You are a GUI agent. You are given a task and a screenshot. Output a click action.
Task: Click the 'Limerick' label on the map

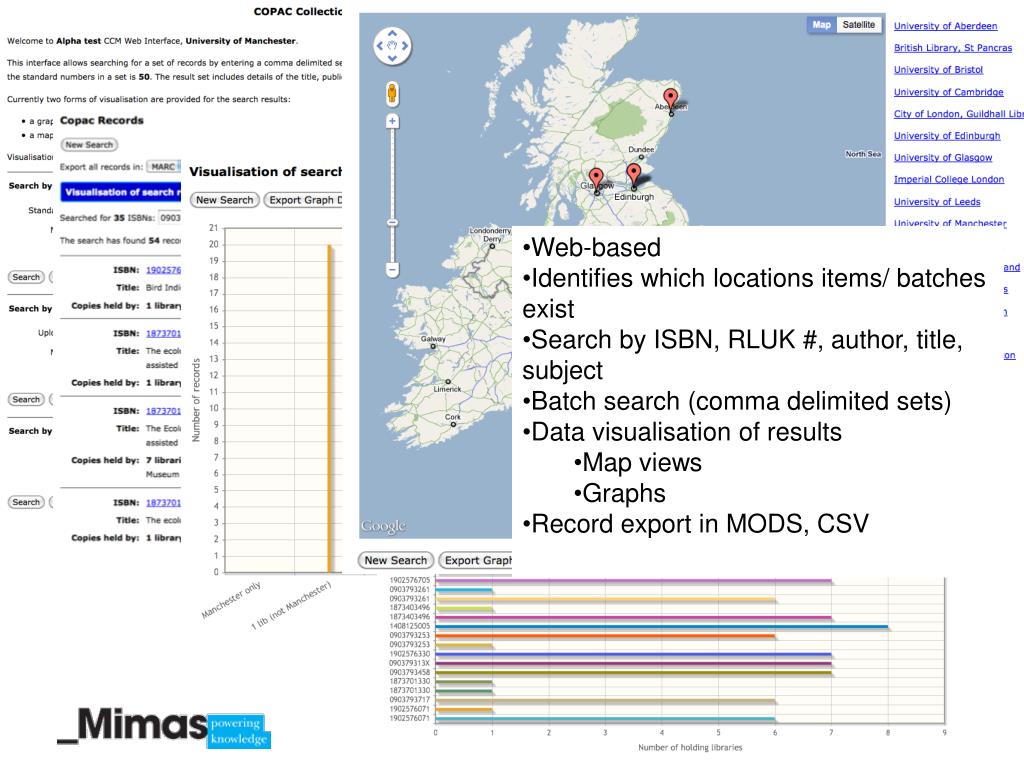point(447,389)
